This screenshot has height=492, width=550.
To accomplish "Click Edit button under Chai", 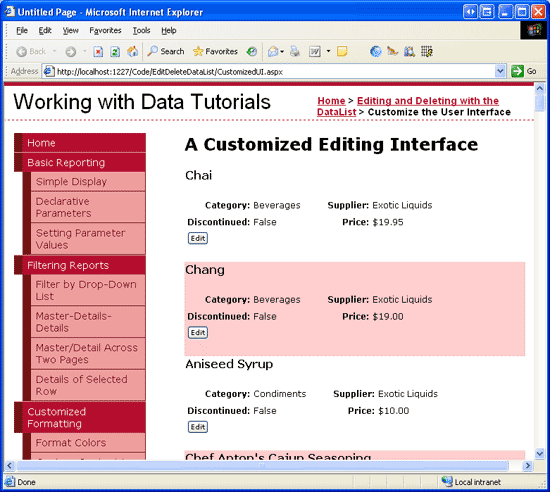I will (198, 238).
